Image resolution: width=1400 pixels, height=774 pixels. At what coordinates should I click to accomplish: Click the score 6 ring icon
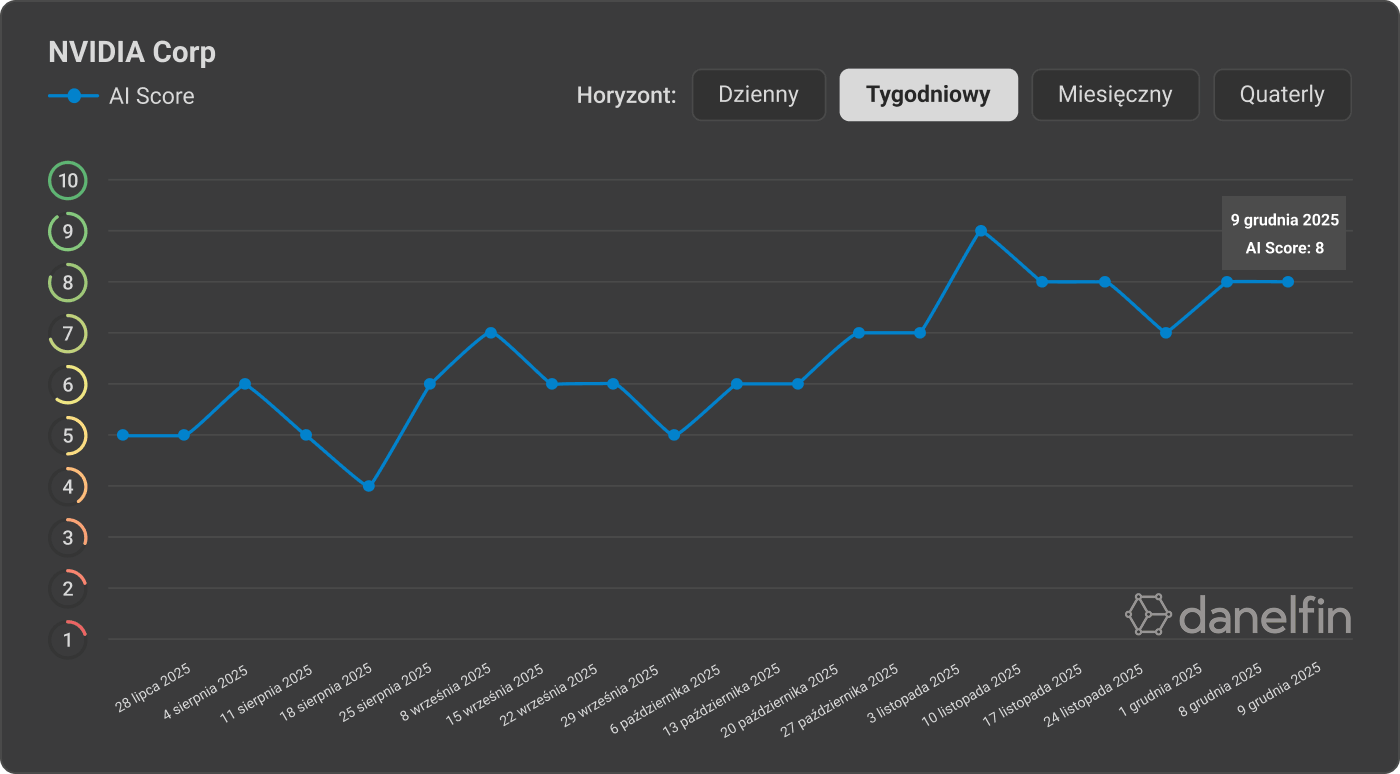(68, 385)
